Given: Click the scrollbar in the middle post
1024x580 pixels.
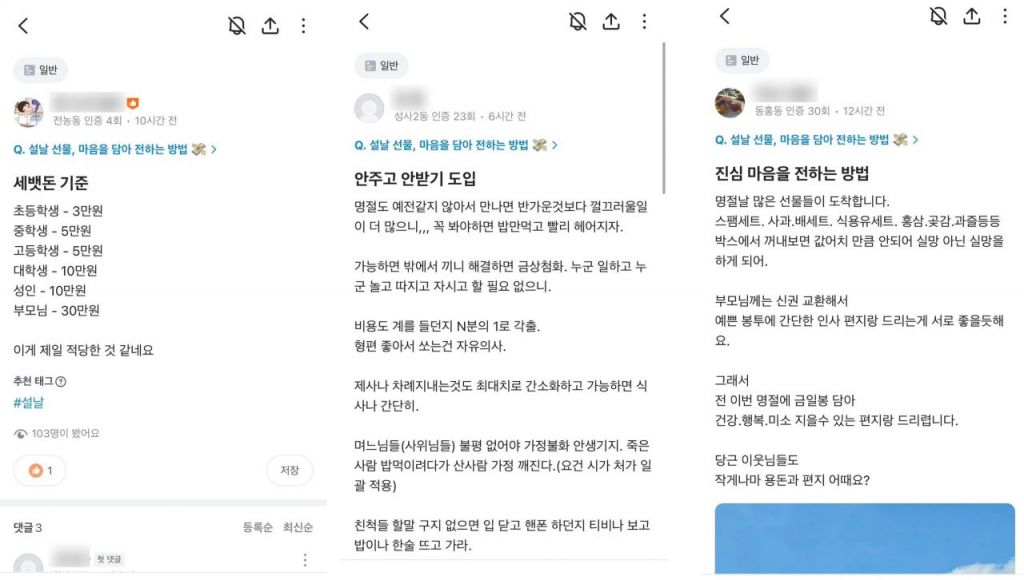Looking at the screenshot, I should point(664,118).
